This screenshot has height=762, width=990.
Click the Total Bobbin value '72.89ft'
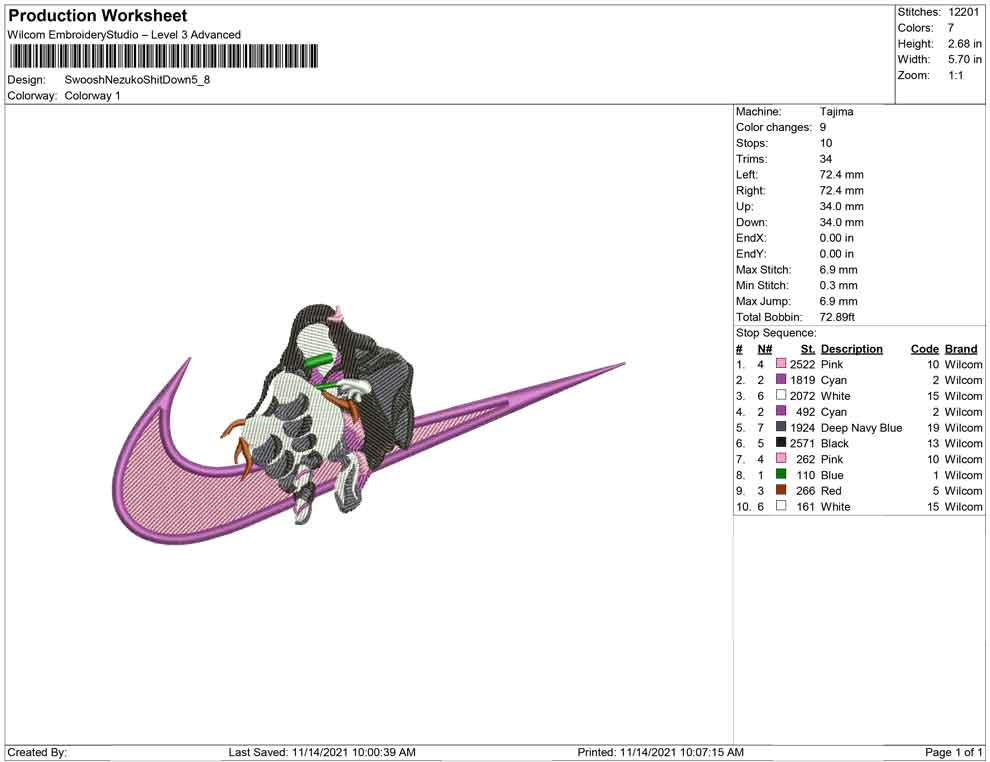(837, 317)
